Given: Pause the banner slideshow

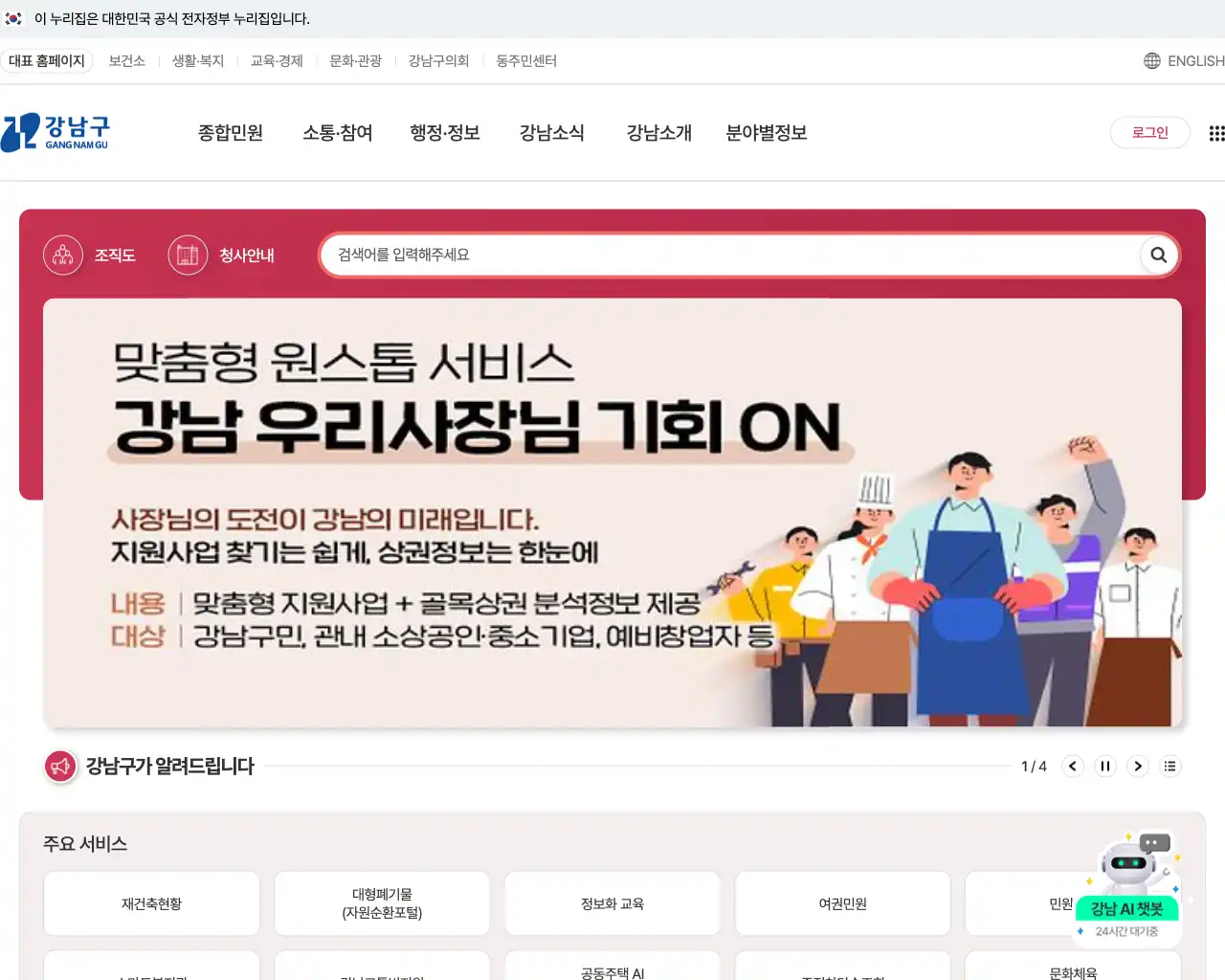Looking at the screenshot, I should click(x=1105, y=767).
